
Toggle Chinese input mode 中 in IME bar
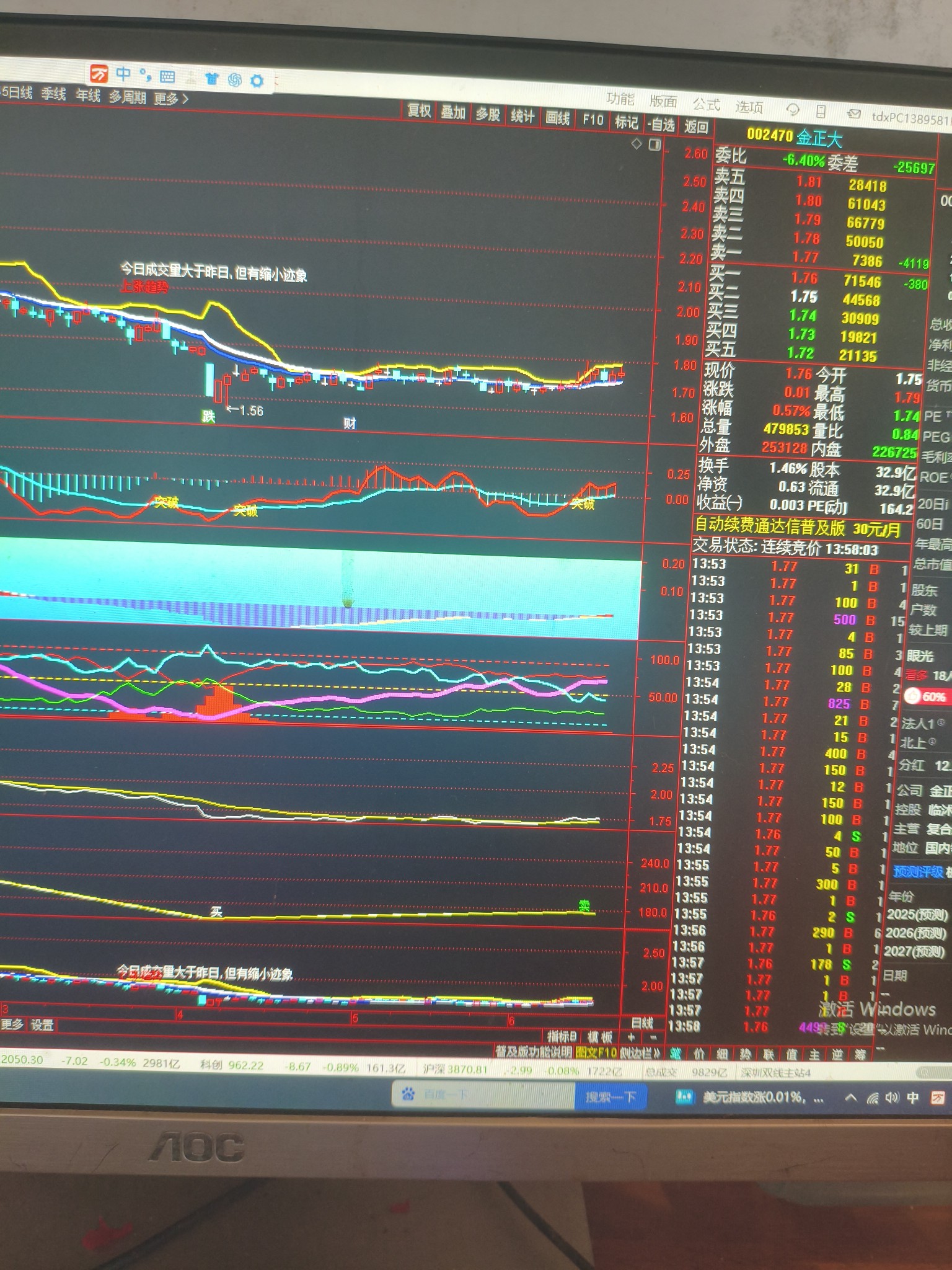click(x=123, y=74)
